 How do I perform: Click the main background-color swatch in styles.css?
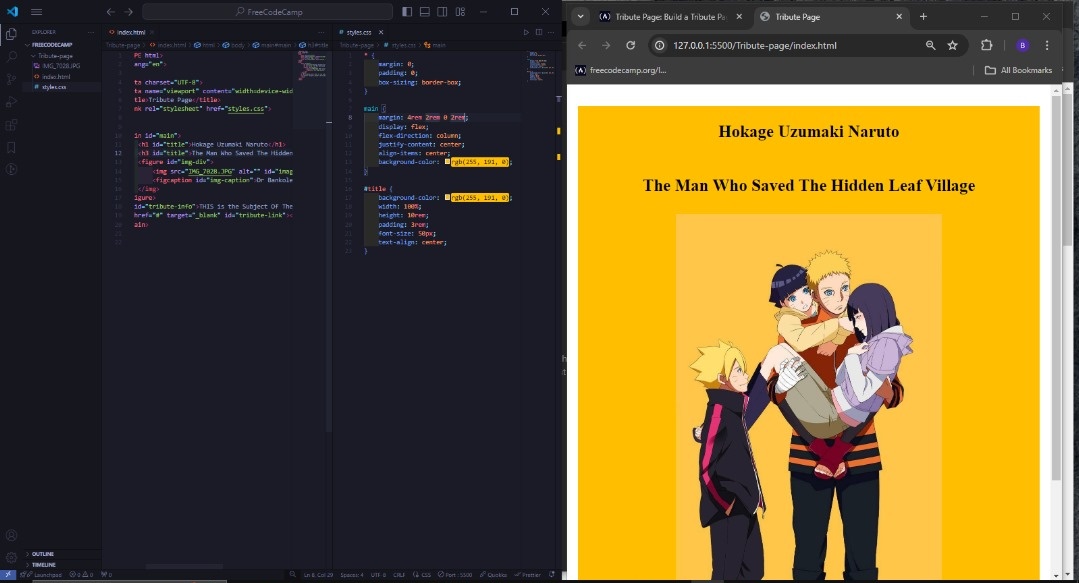tap(447, 162)
